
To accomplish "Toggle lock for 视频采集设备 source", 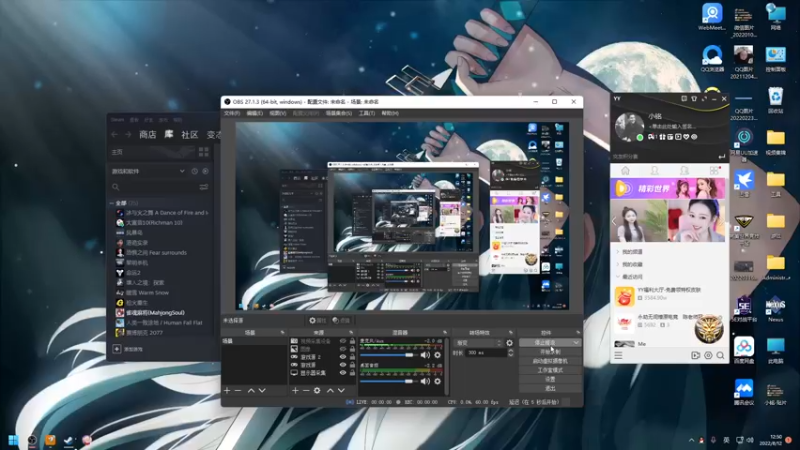I will 352,341.
